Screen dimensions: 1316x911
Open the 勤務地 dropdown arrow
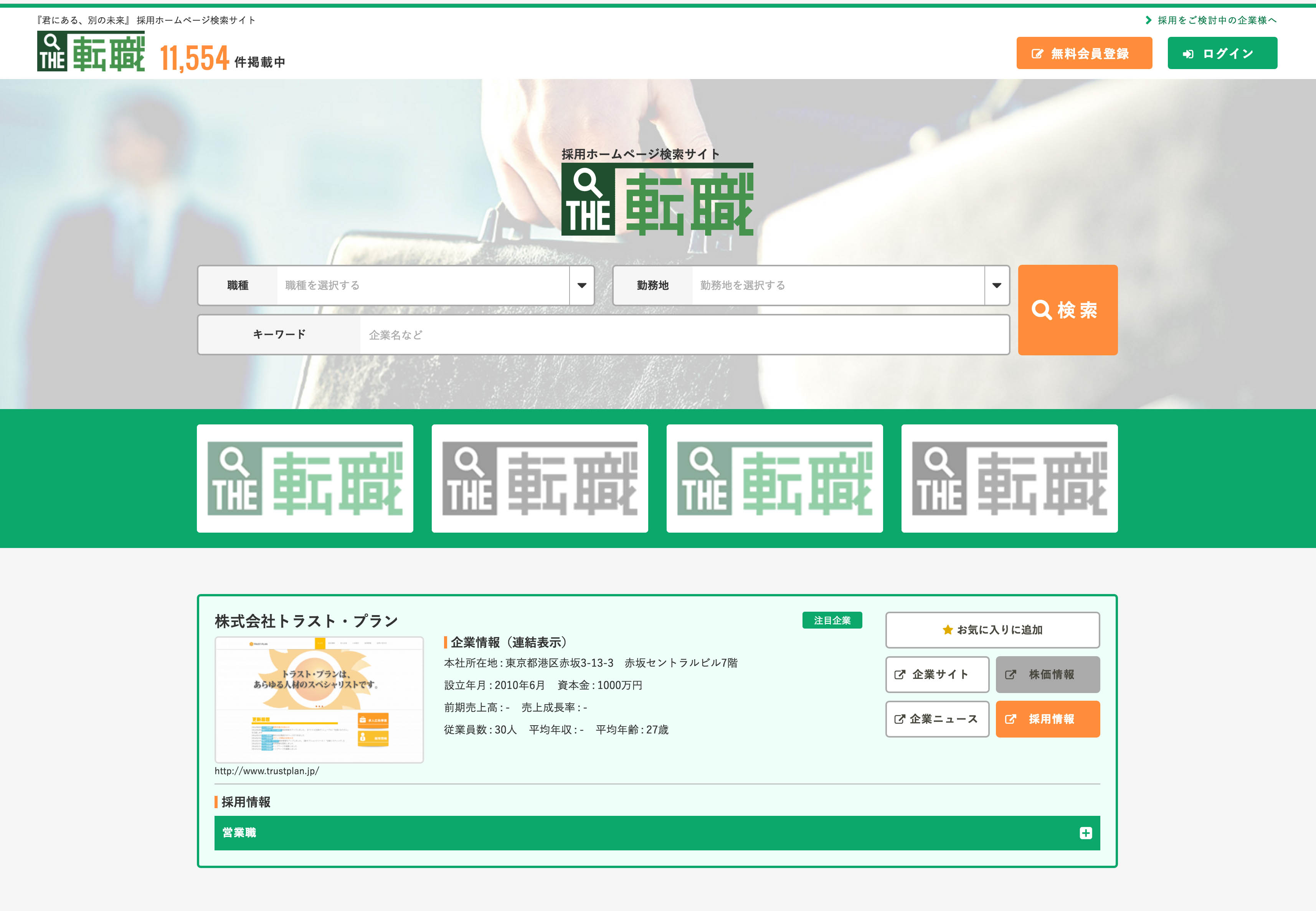[x=996, y=286]
